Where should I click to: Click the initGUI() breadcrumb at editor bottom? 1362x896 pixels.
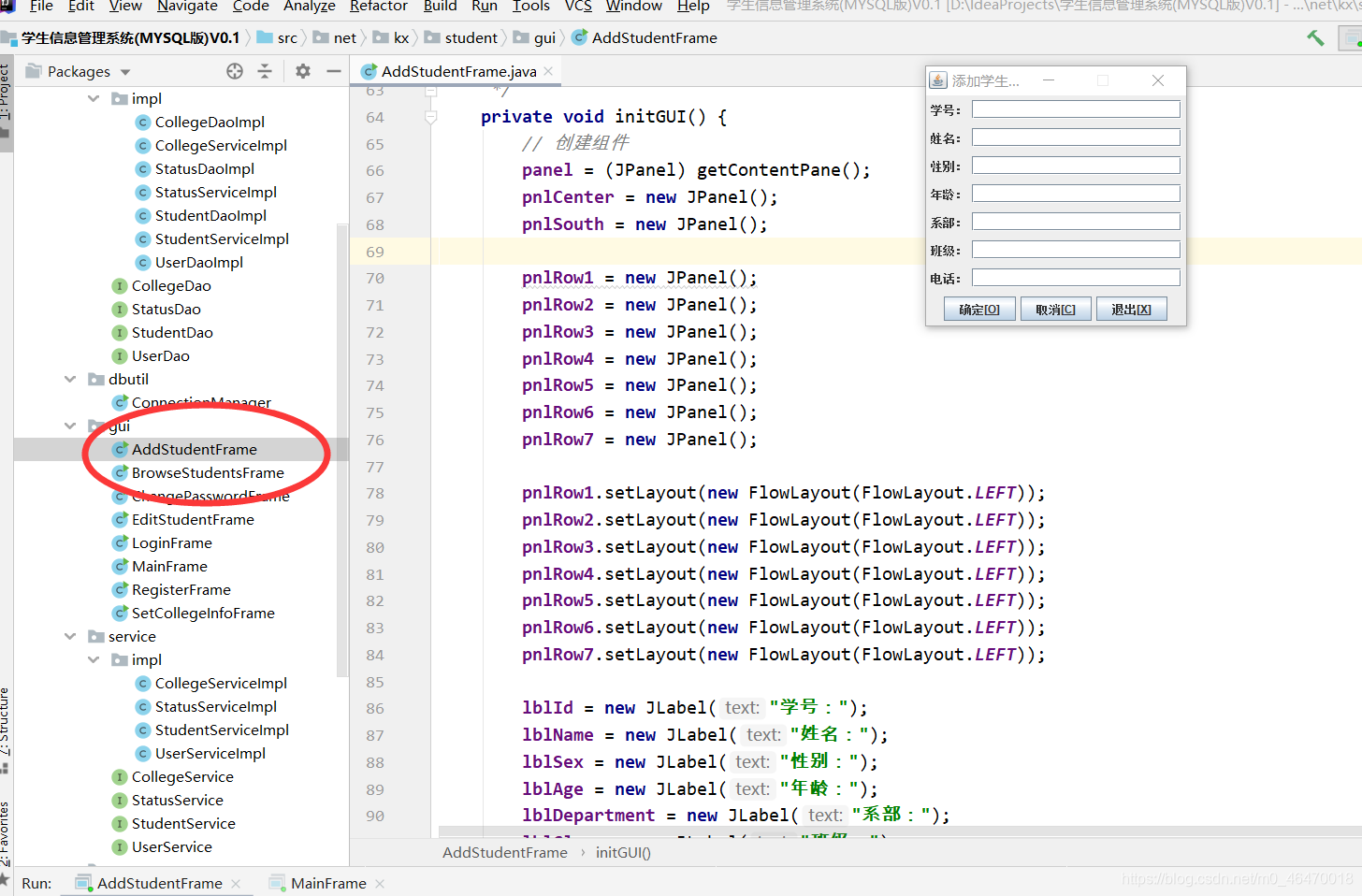[x=623, y=852]
